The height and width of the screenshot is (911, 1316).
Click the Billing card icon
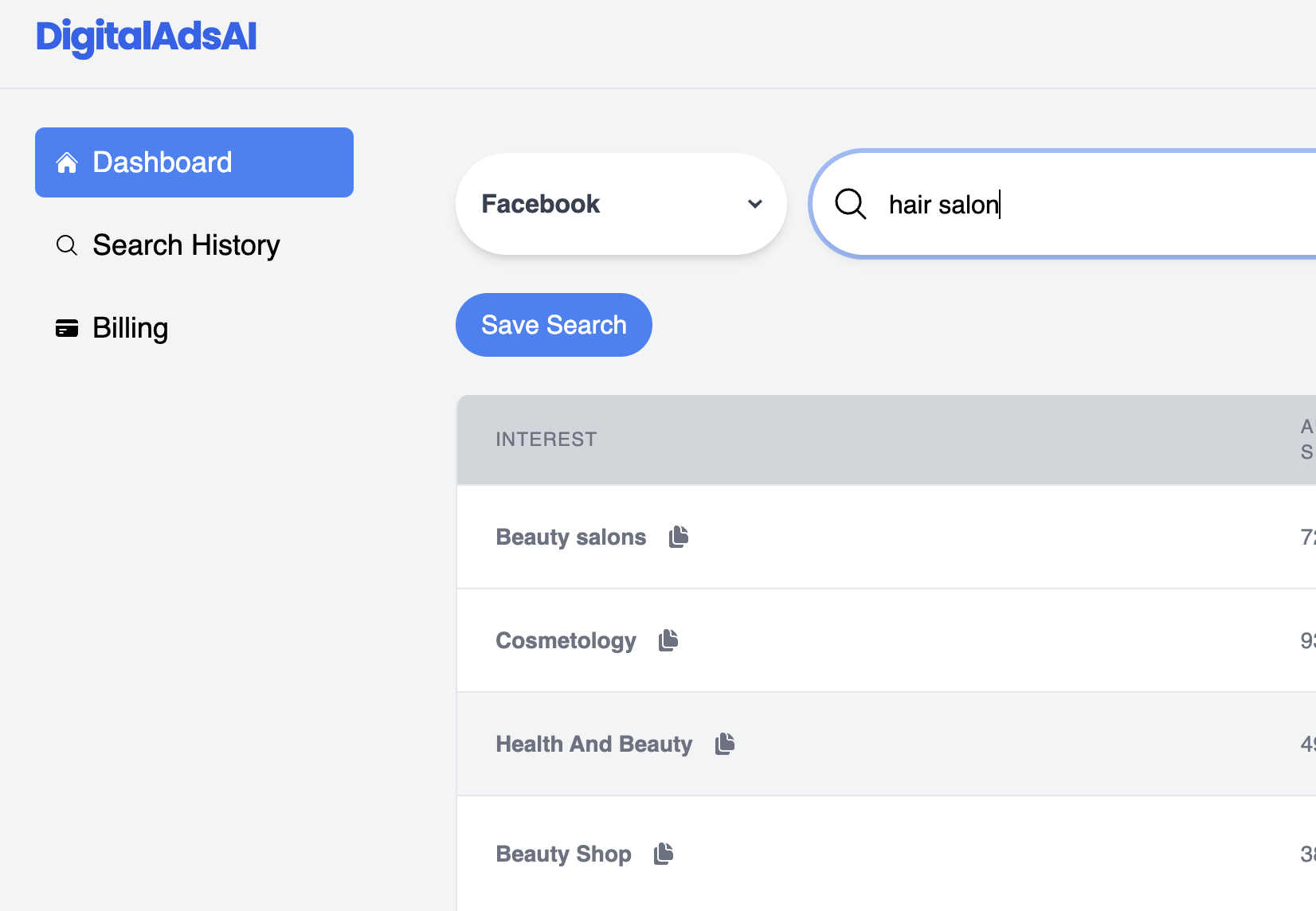coord(67,328)
